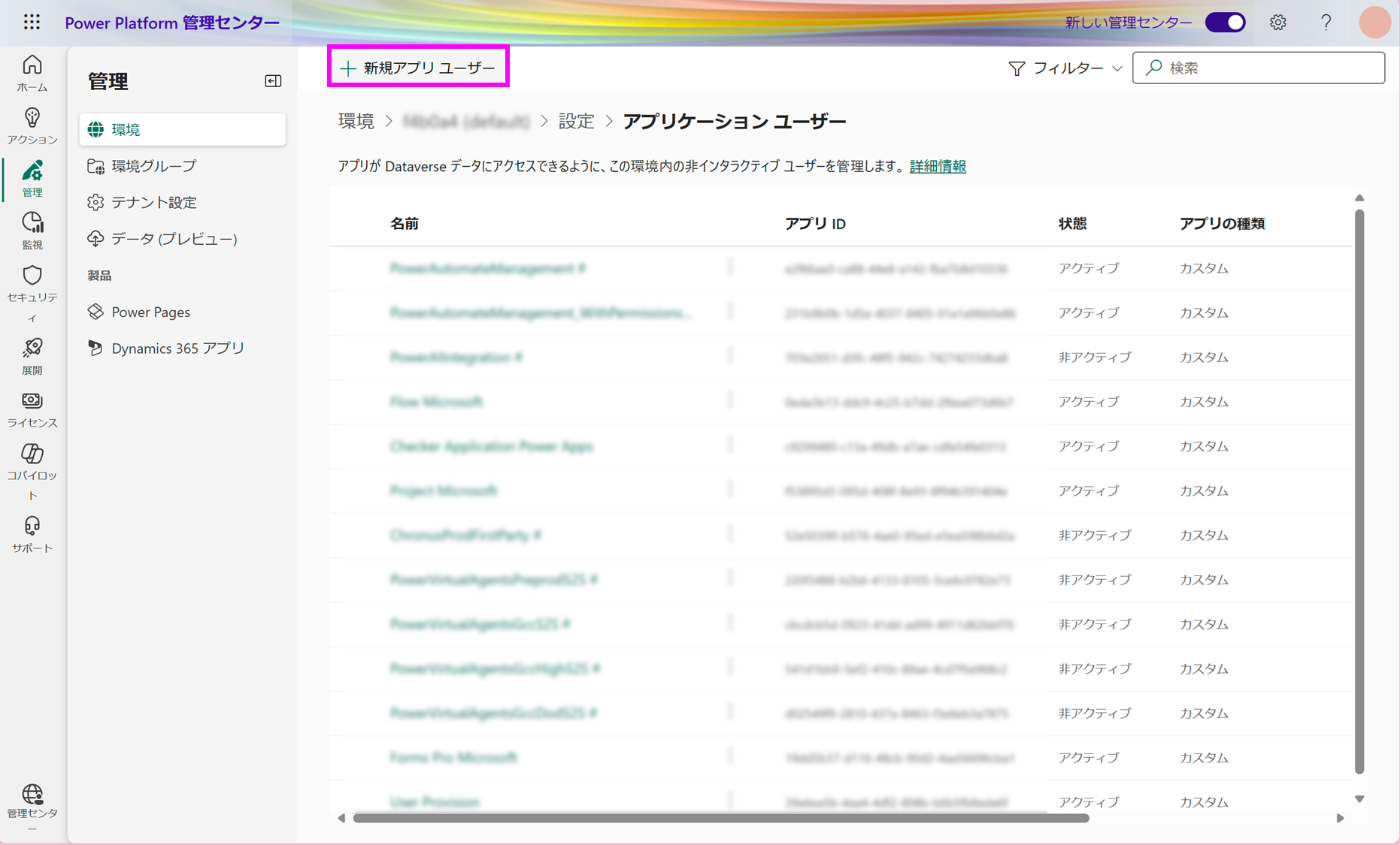Open more options for PowerAutomateManagement # row
1400x845 pixels.
(731, 268)
